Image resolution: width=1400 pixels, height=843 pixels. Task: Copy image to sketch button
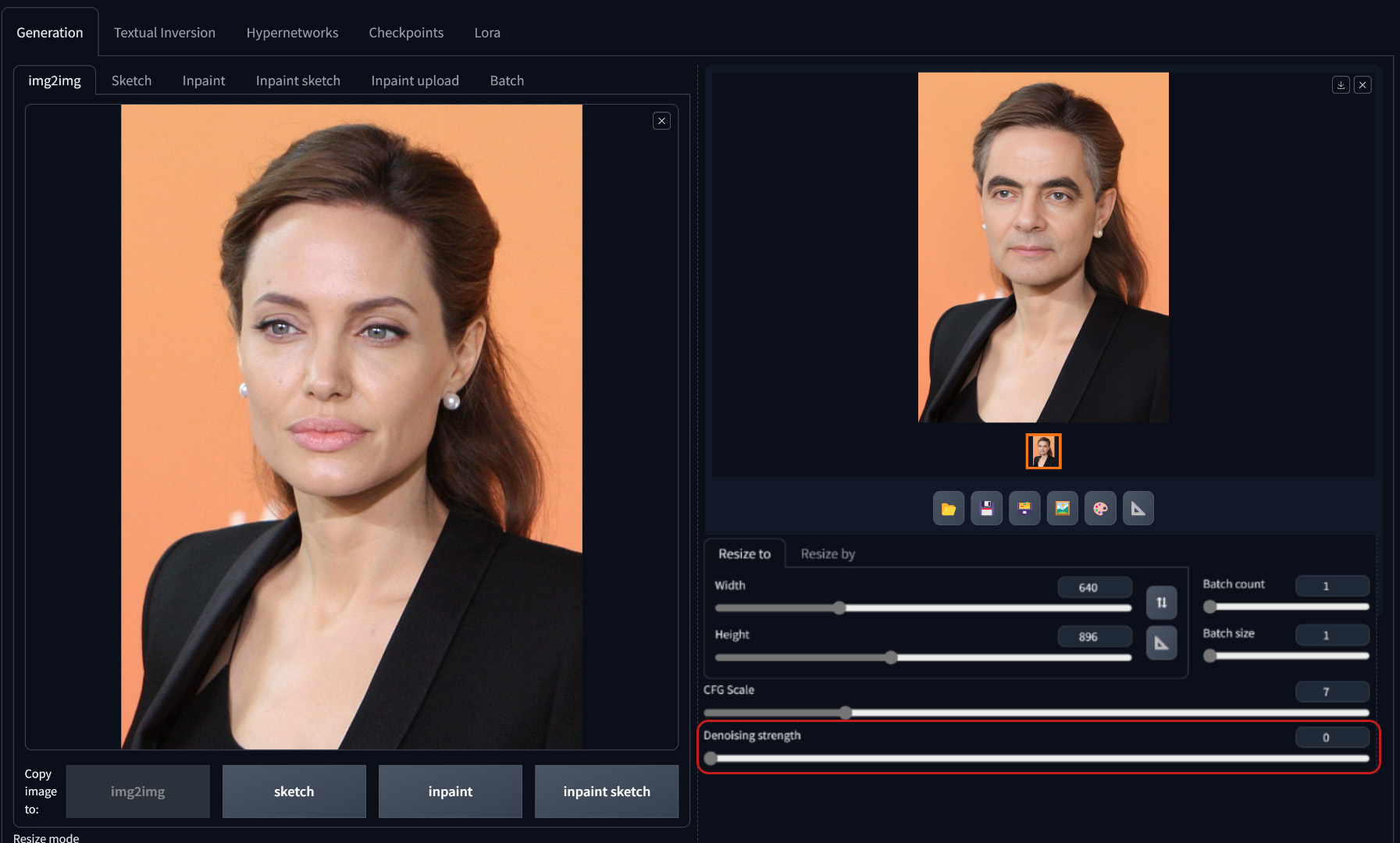coord(294,791)
